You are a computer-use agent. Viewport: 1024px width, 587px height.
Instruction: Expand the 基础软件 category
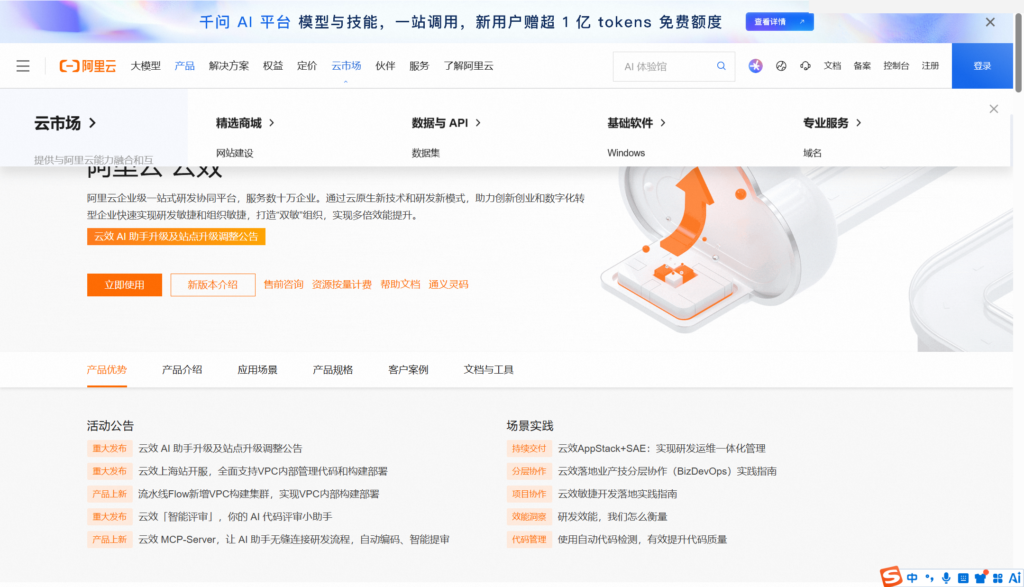pos(636,123)
